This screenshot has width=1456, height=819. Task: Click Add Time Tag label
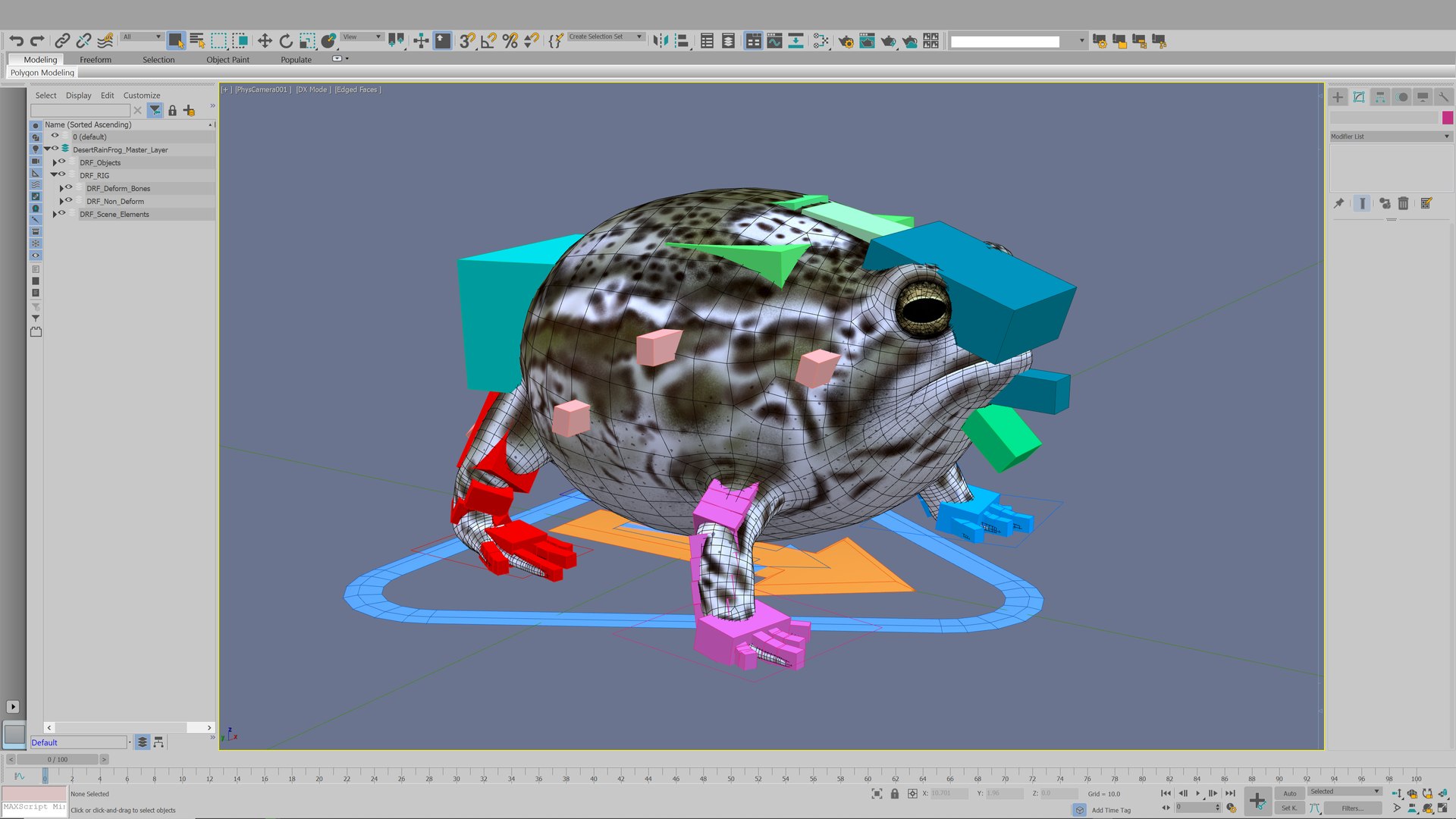(x=1111, y=810)
